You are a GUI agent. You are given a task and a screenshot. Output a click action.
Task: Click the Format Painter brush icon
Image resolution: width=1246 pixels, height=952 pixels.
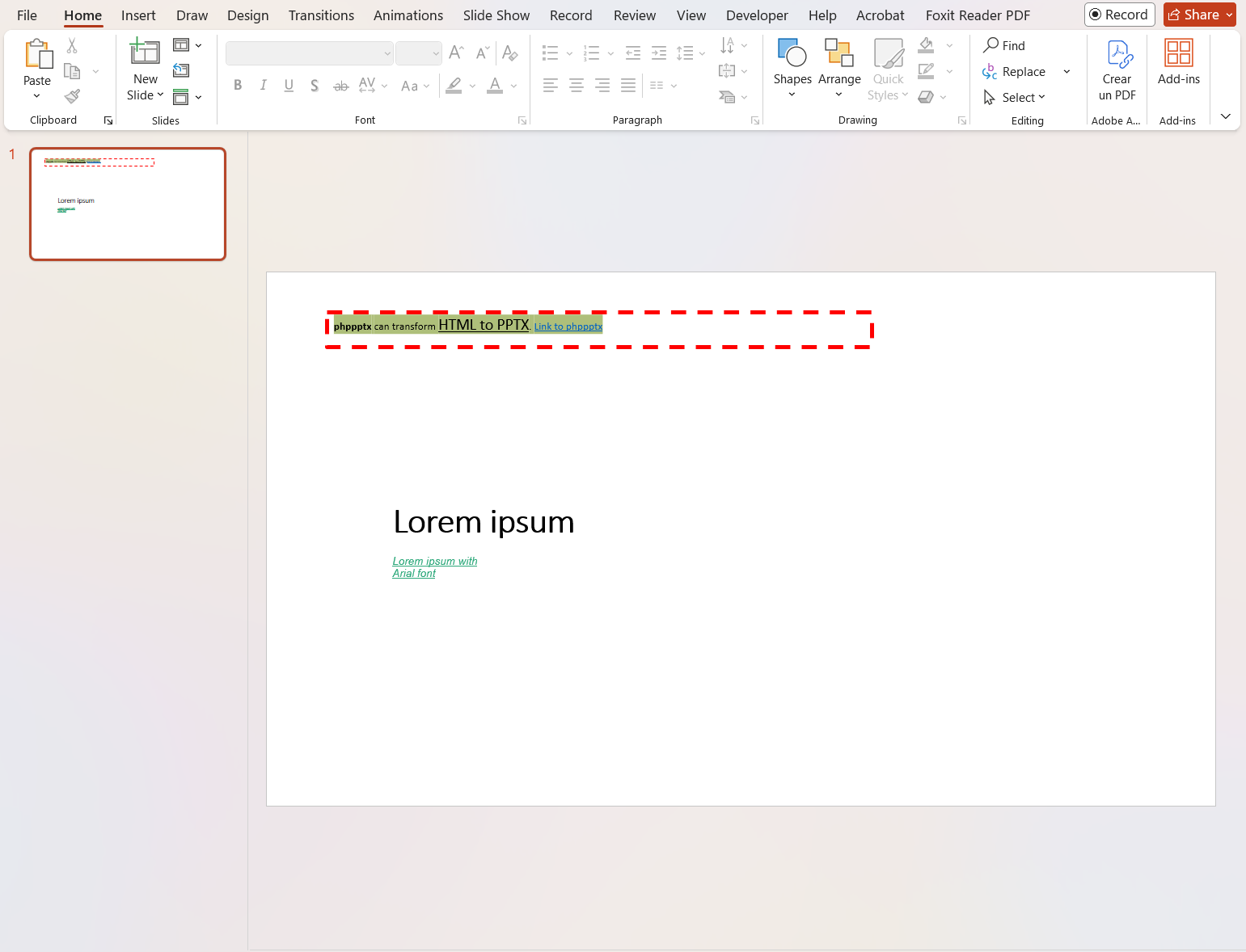point(73,97)
